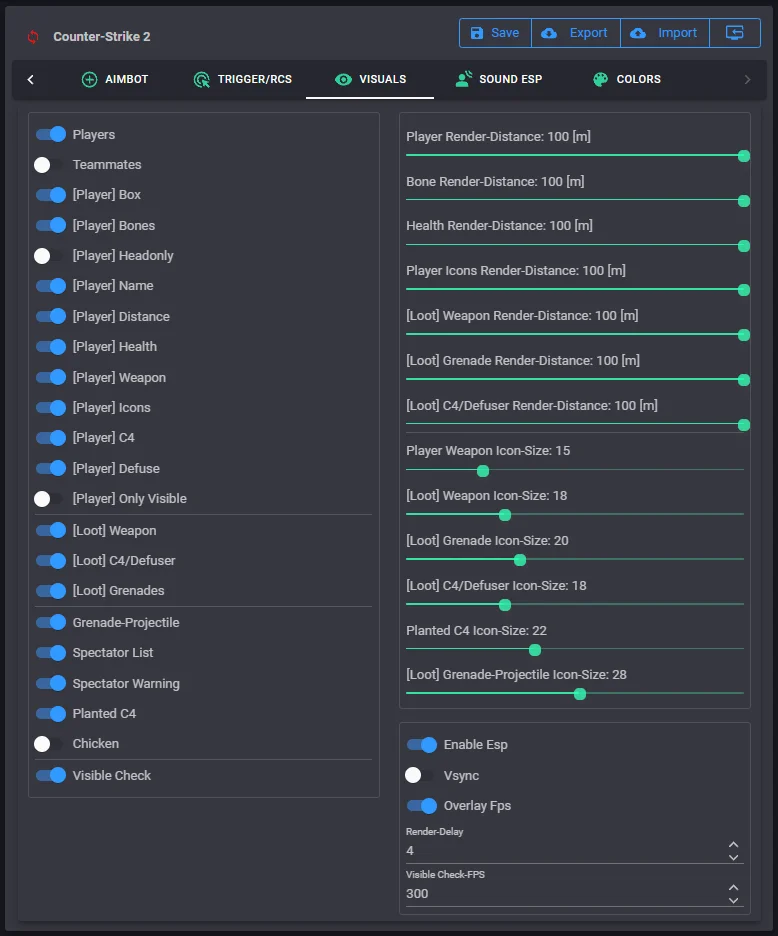
Task: Toggle the [Player] Defuse switch
Action: pos(51,468)
